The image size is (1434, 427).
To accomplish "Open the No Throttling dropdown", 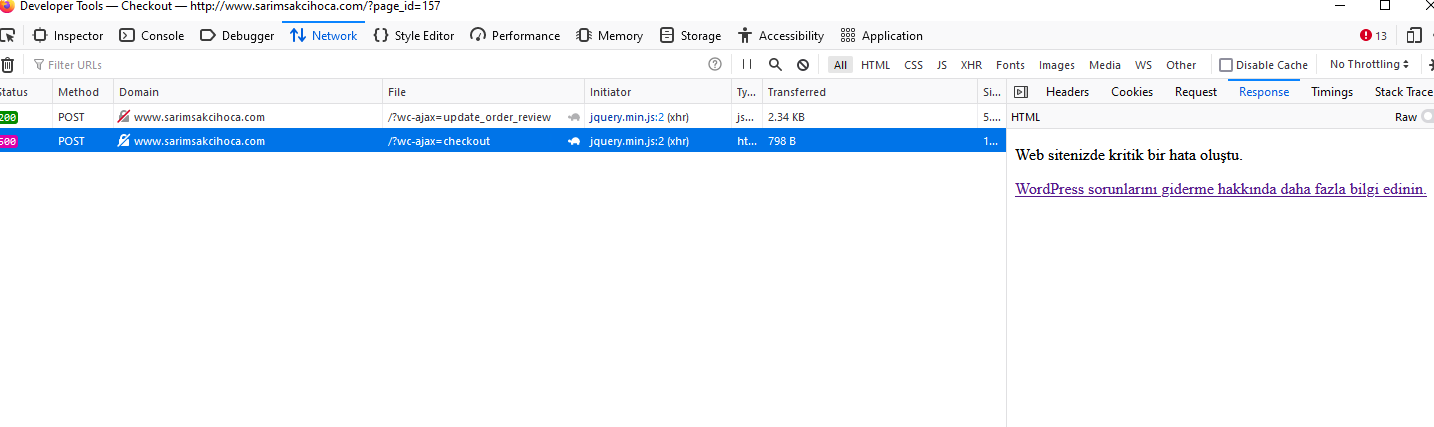I will point(1369,65).
